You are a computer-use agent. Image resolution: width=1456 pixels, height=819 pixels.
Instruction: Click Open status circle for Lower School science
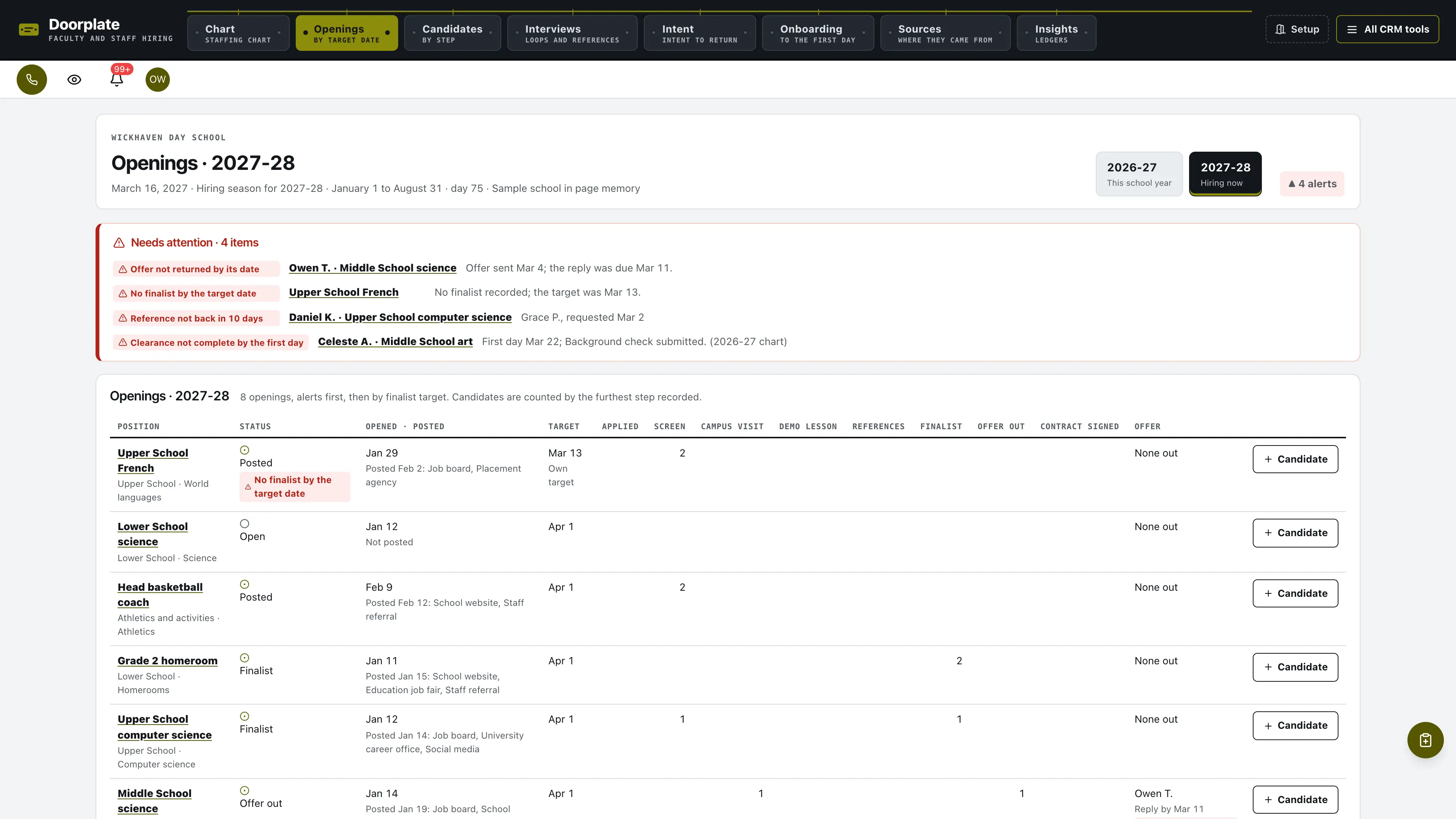244,523
